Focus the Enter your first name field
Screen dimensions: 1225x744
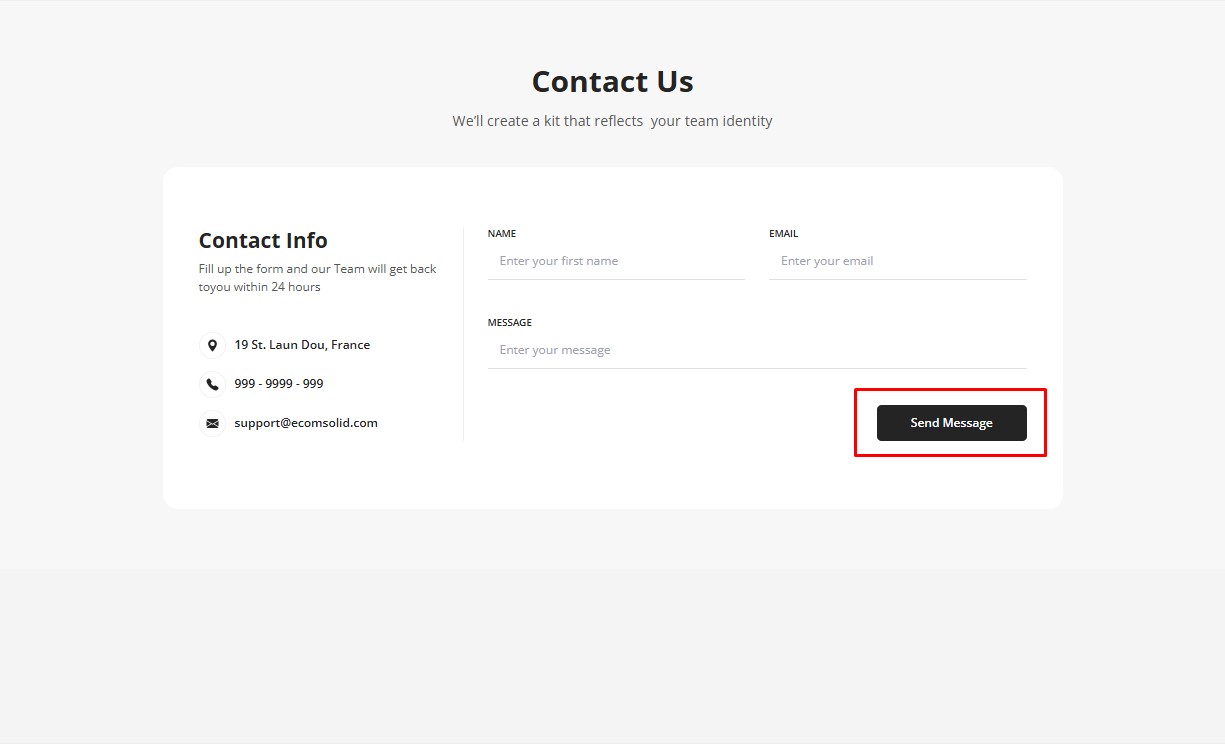point(616,261)
